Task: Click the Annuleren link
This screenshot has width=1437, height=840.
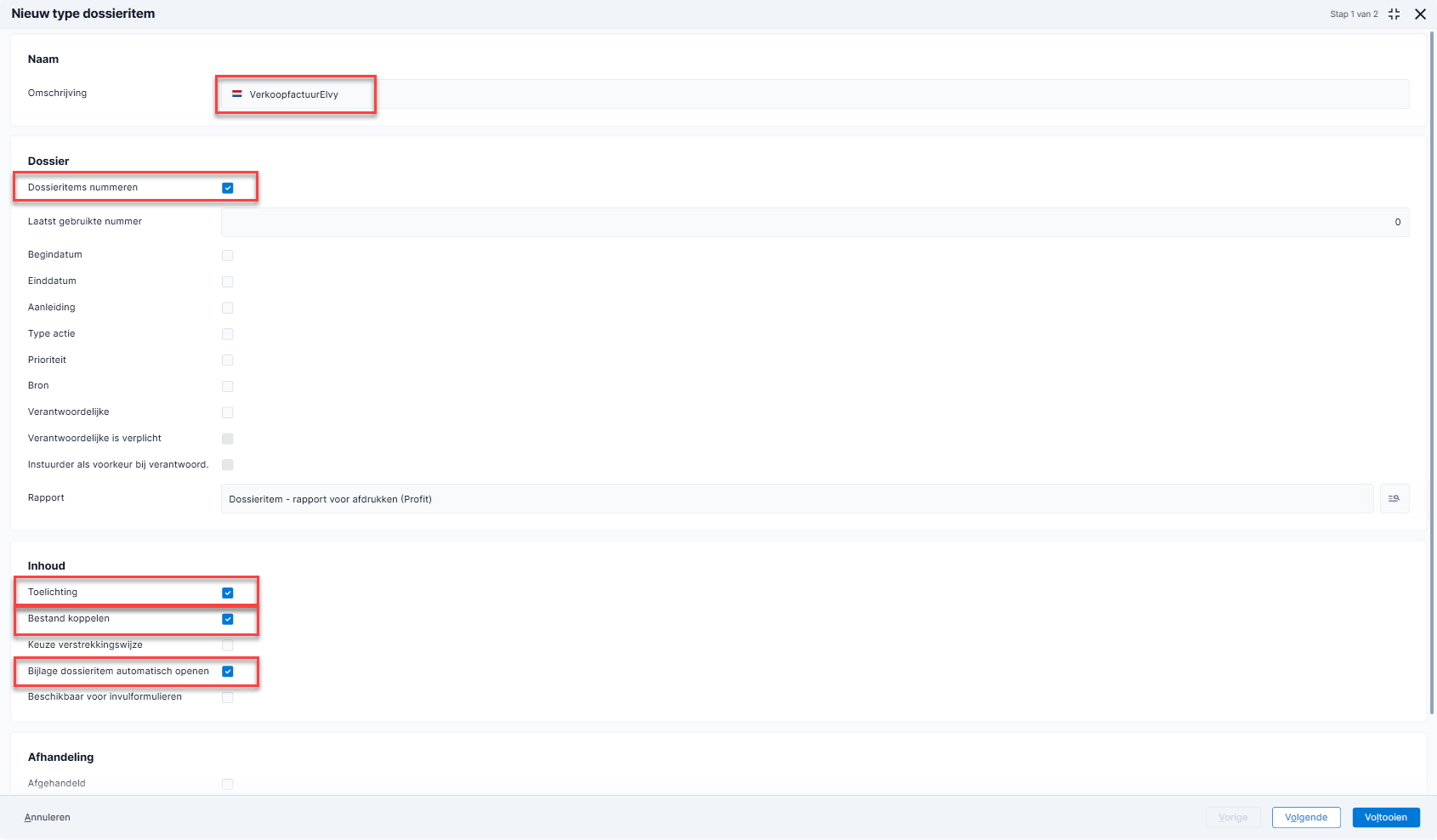Action: [x=48, y=818]
